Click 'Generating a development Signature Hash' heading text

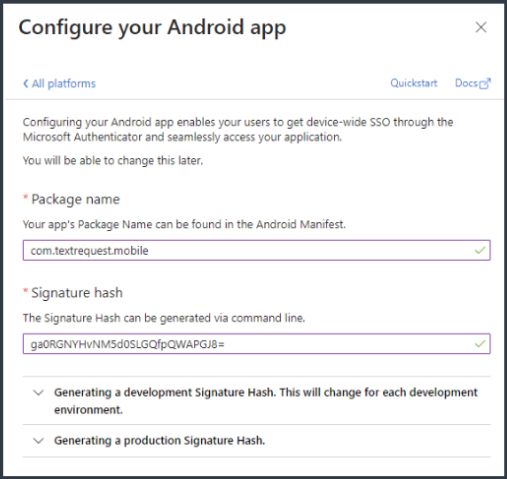(x=266, y=401)
